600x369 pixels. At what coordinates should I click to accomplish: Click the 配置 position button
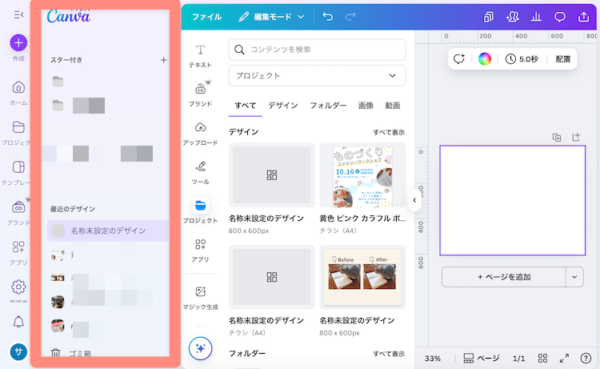click(563, 59)
